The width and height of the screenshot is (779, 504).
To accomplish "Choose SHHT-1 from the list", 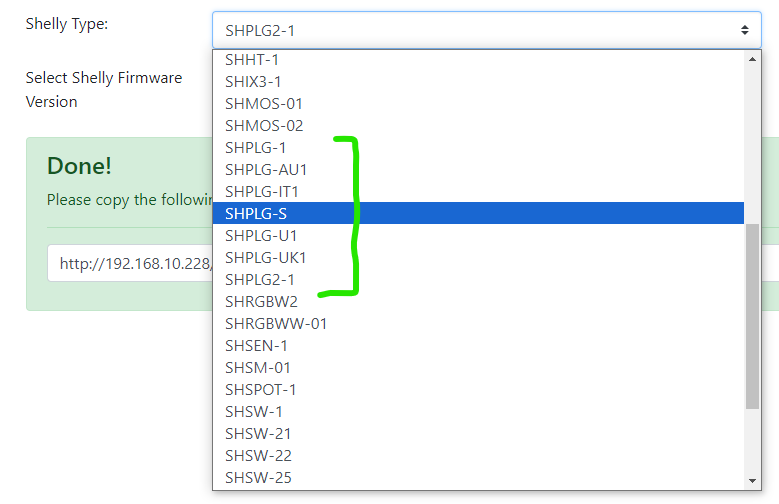I will (478, 60).
